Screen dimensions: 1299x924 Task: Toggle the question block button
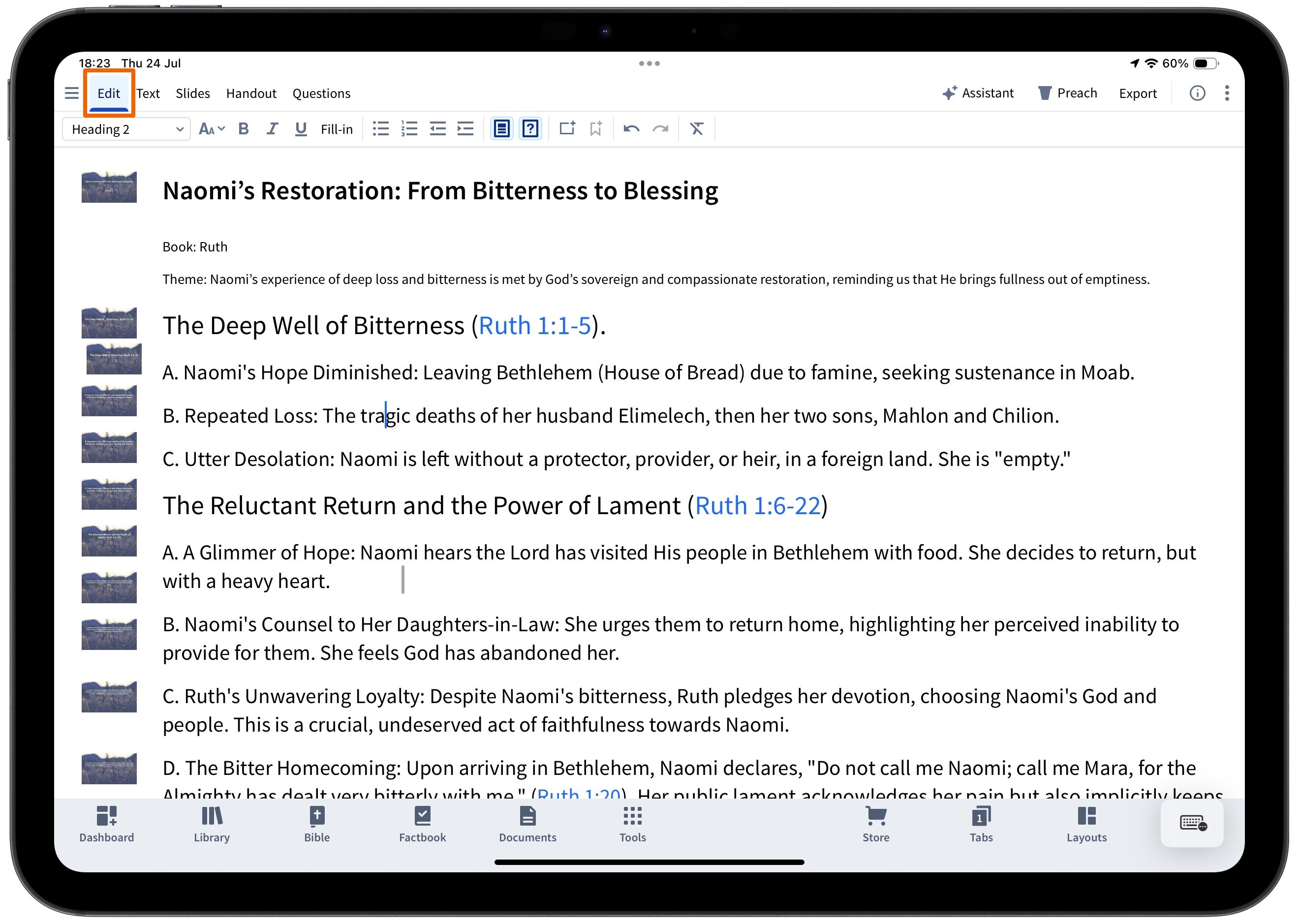pos(530,129)
